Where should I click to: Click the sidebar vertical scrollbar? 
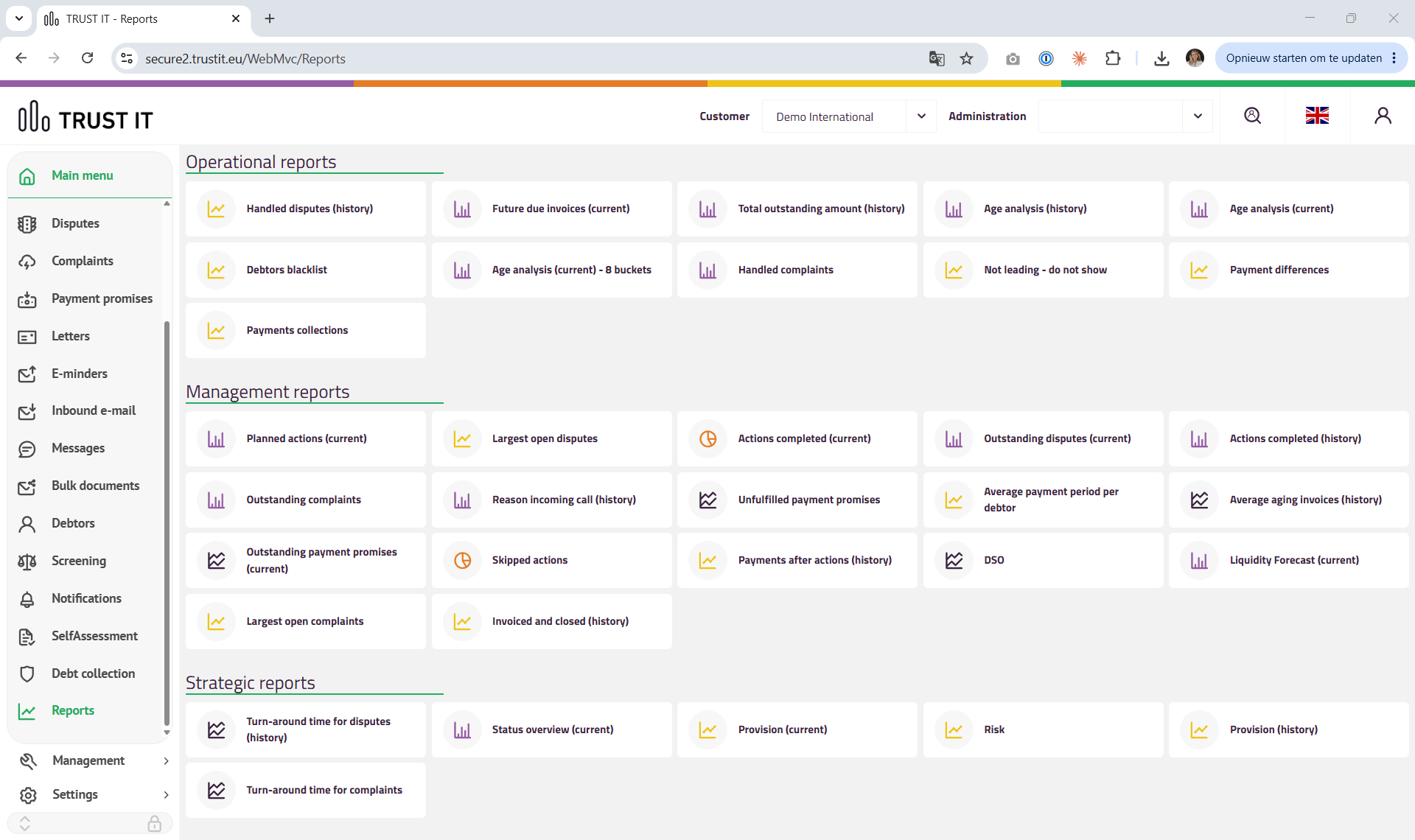(167, 523)
